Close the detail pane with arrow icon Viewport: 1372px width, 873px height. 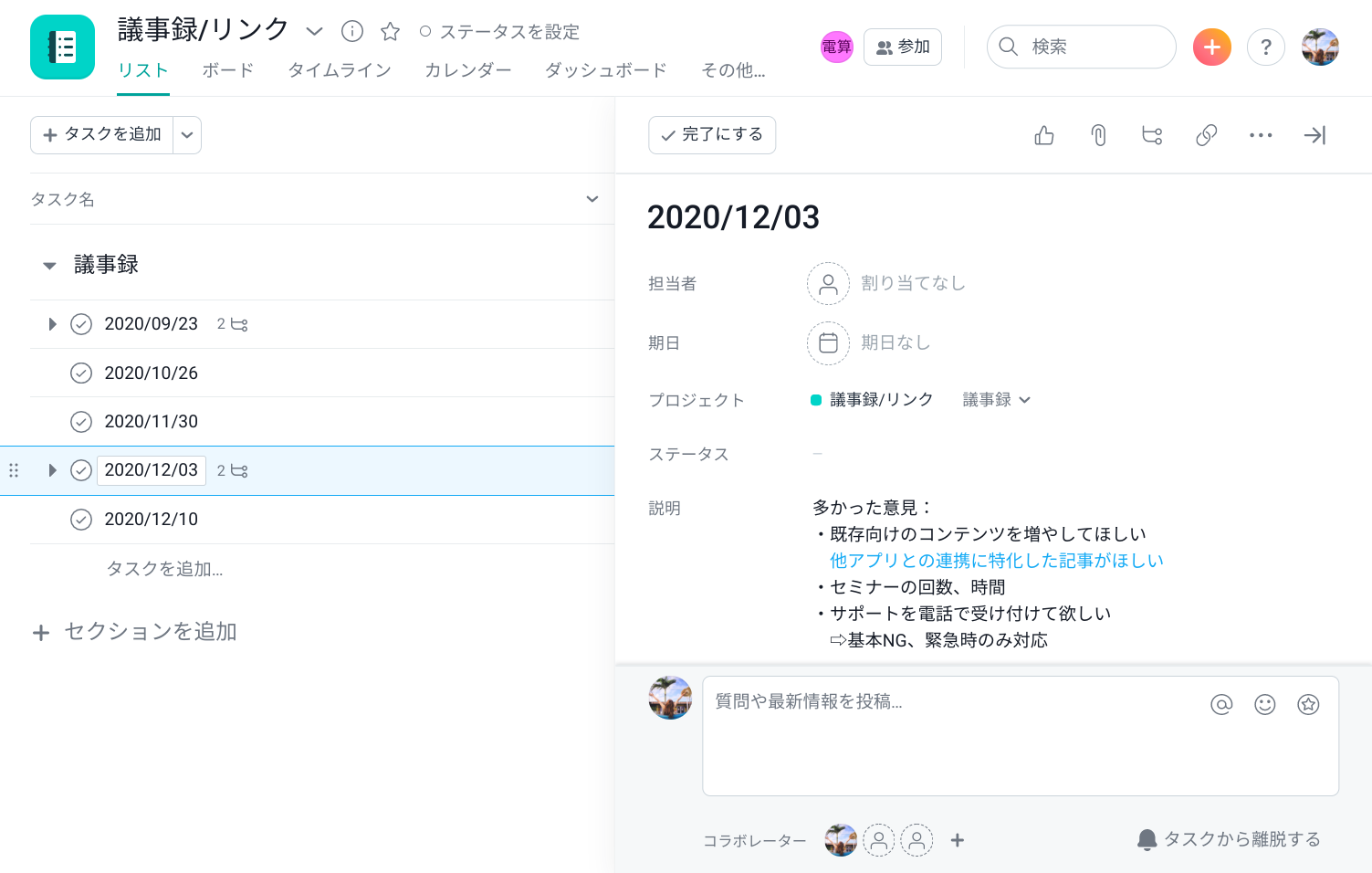(x=1314, y=135)
